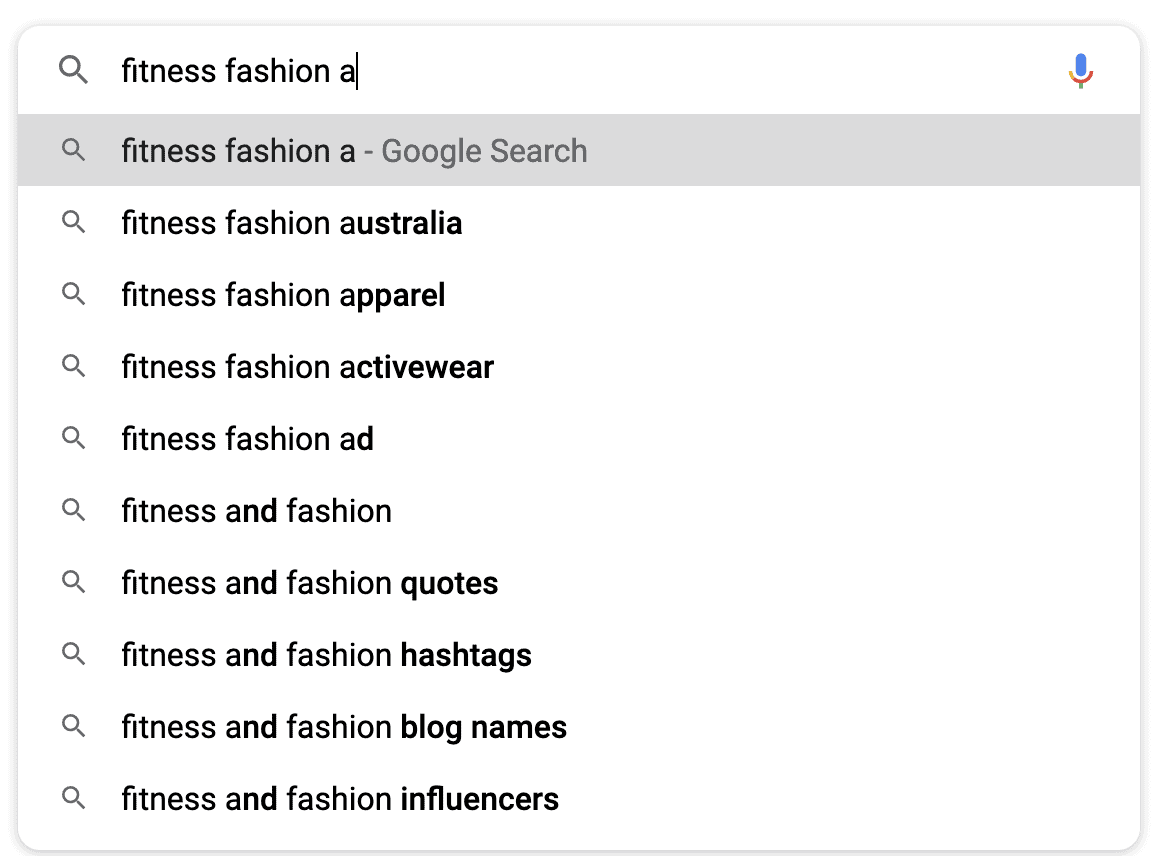
Task: Select the 'fitness fashion activewear' suggestion
Action: (308, 367)
